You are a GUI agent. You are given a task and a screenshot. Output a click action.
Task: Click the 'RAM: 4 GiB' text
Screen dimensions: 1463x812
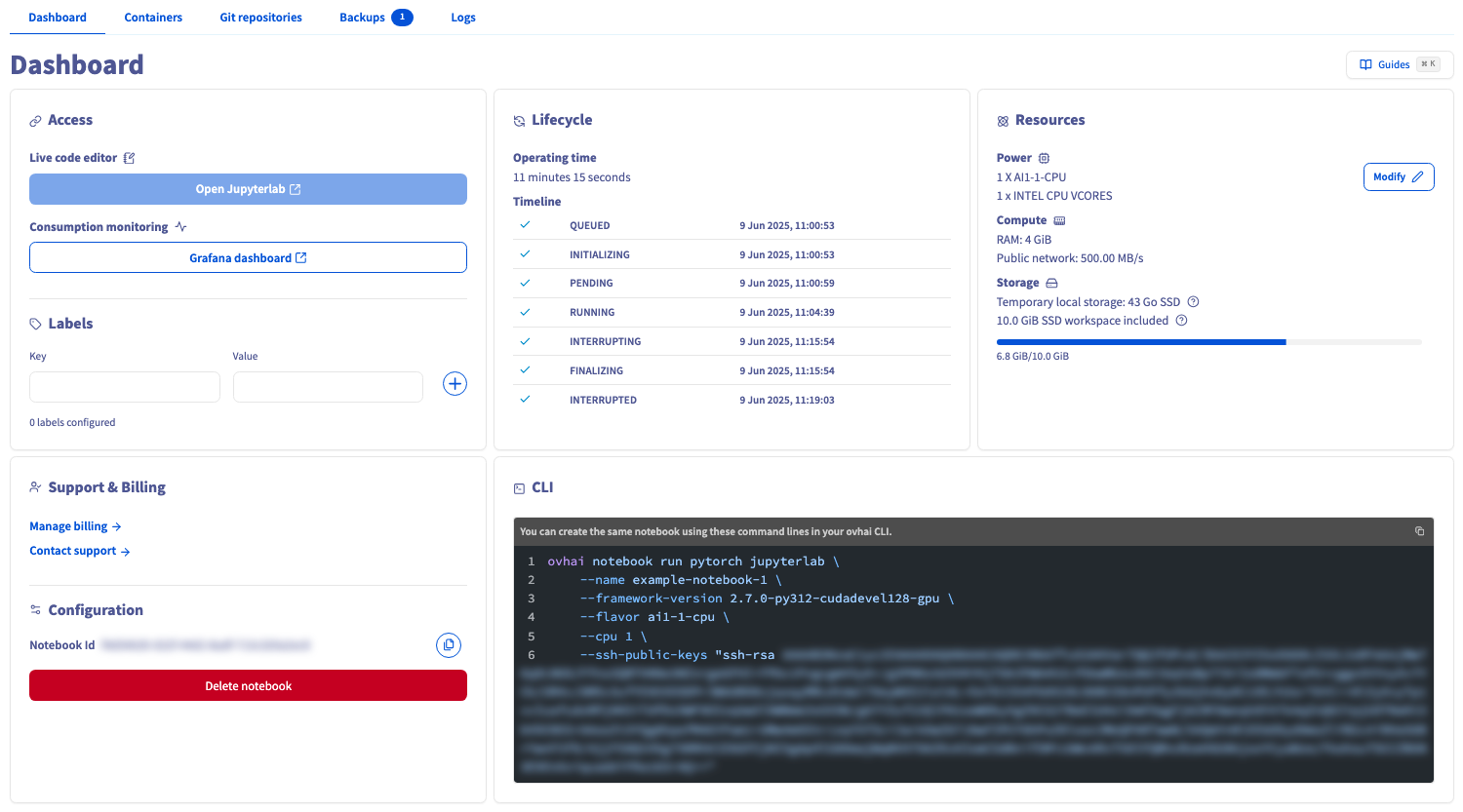pyautogui.click(x=1024, y=240)
